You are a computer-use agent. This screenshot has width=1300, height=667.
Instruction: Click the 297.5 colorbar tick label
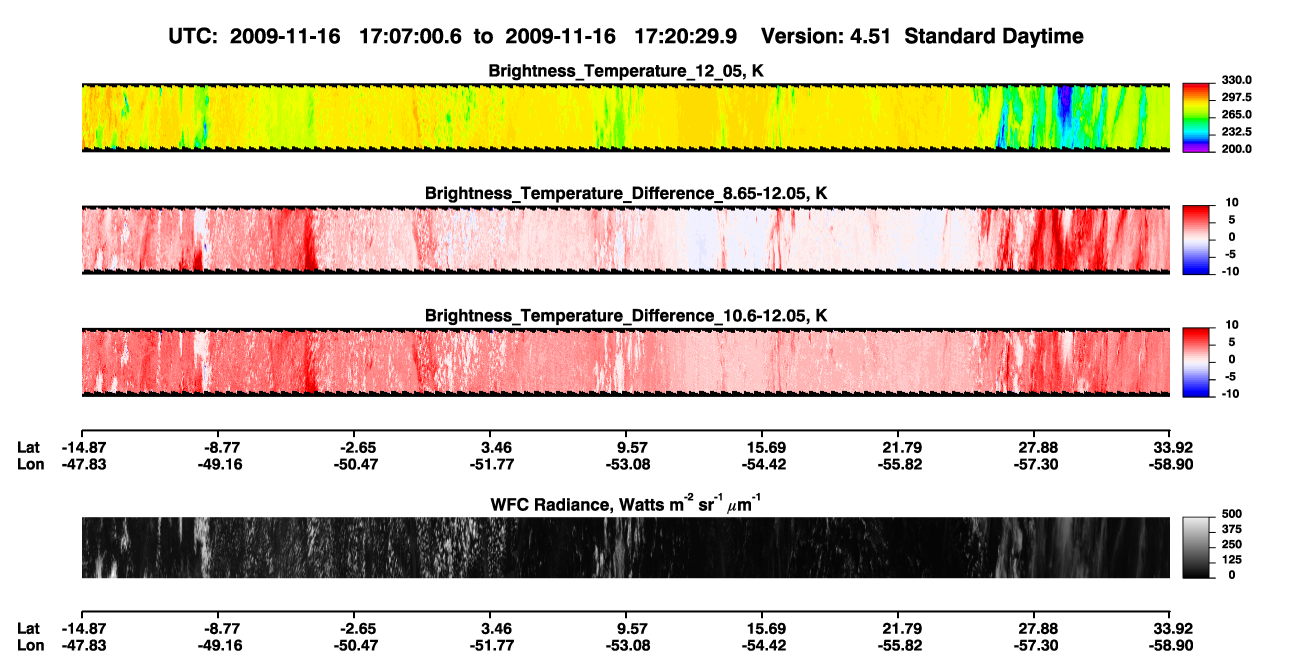click(1236, 98)
